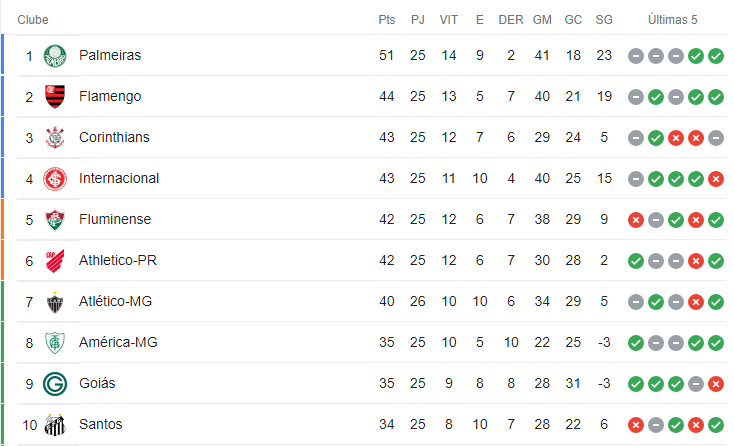Image resolution: width=734 pixels, height=446 pixels.
Task: Select the Flamengo team name
Action: pos(110,96)
